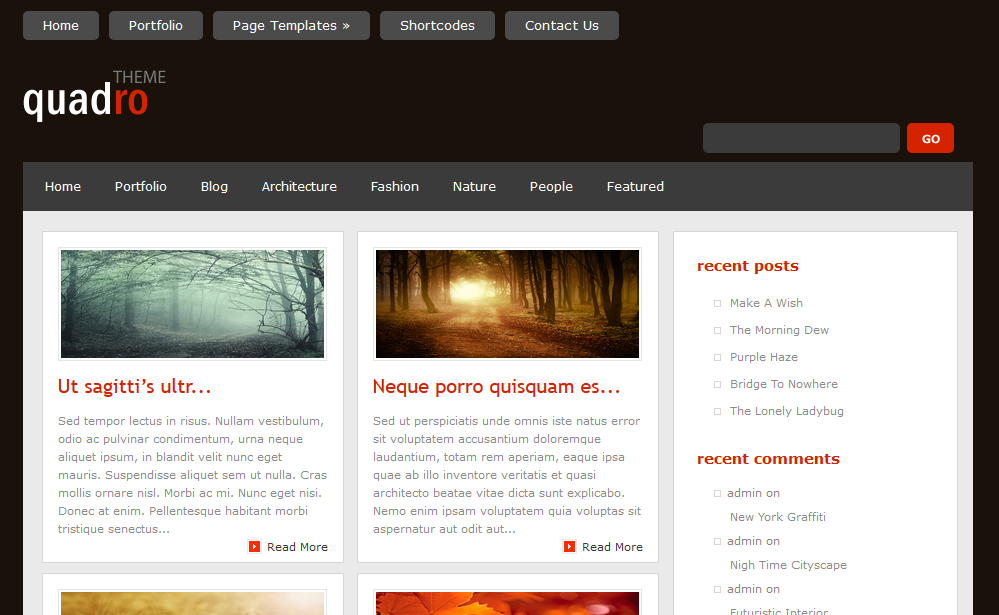Go to the Contact Us page
The image size is (999, 615).
pos(561,25)
